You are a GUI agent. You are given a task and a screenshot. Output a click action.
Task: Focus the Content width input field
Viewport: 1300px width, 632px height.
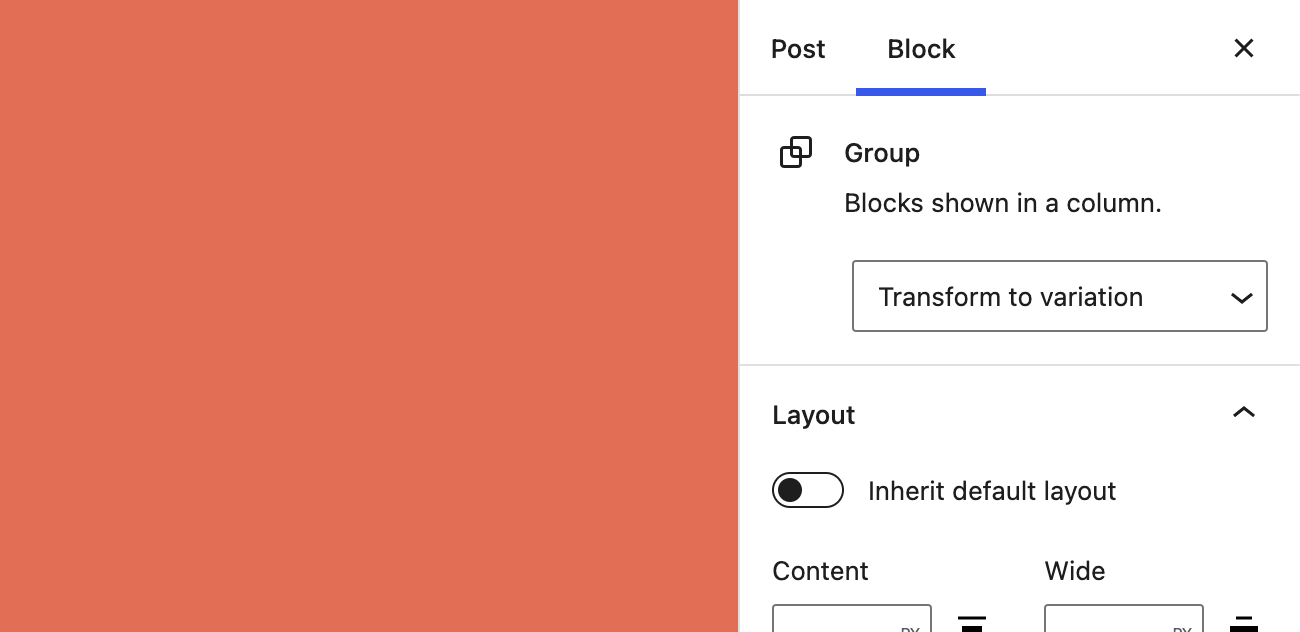point(835,620)
